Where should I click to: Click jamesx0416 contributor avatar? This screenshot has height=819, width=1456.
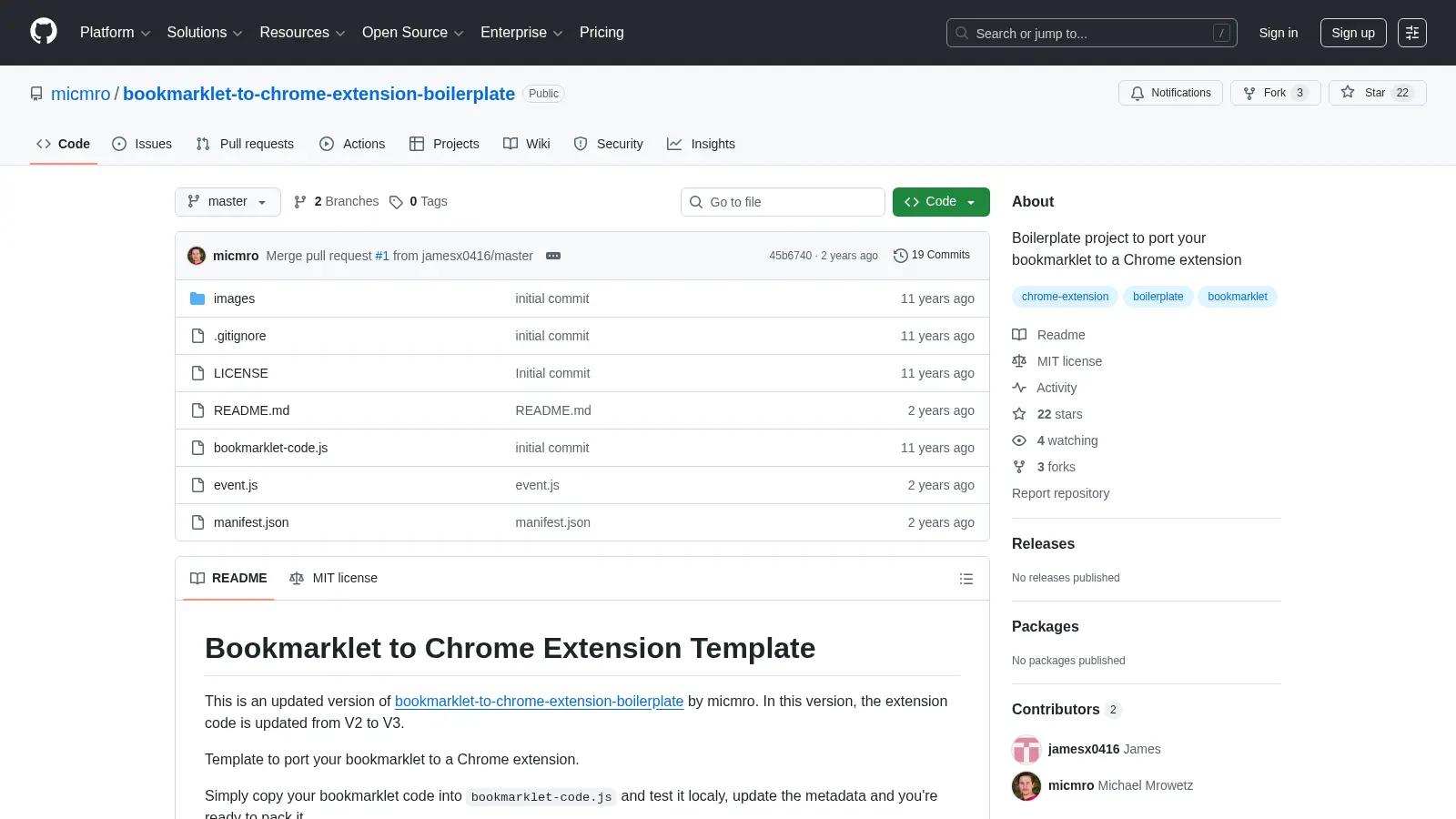[1026, 750]
